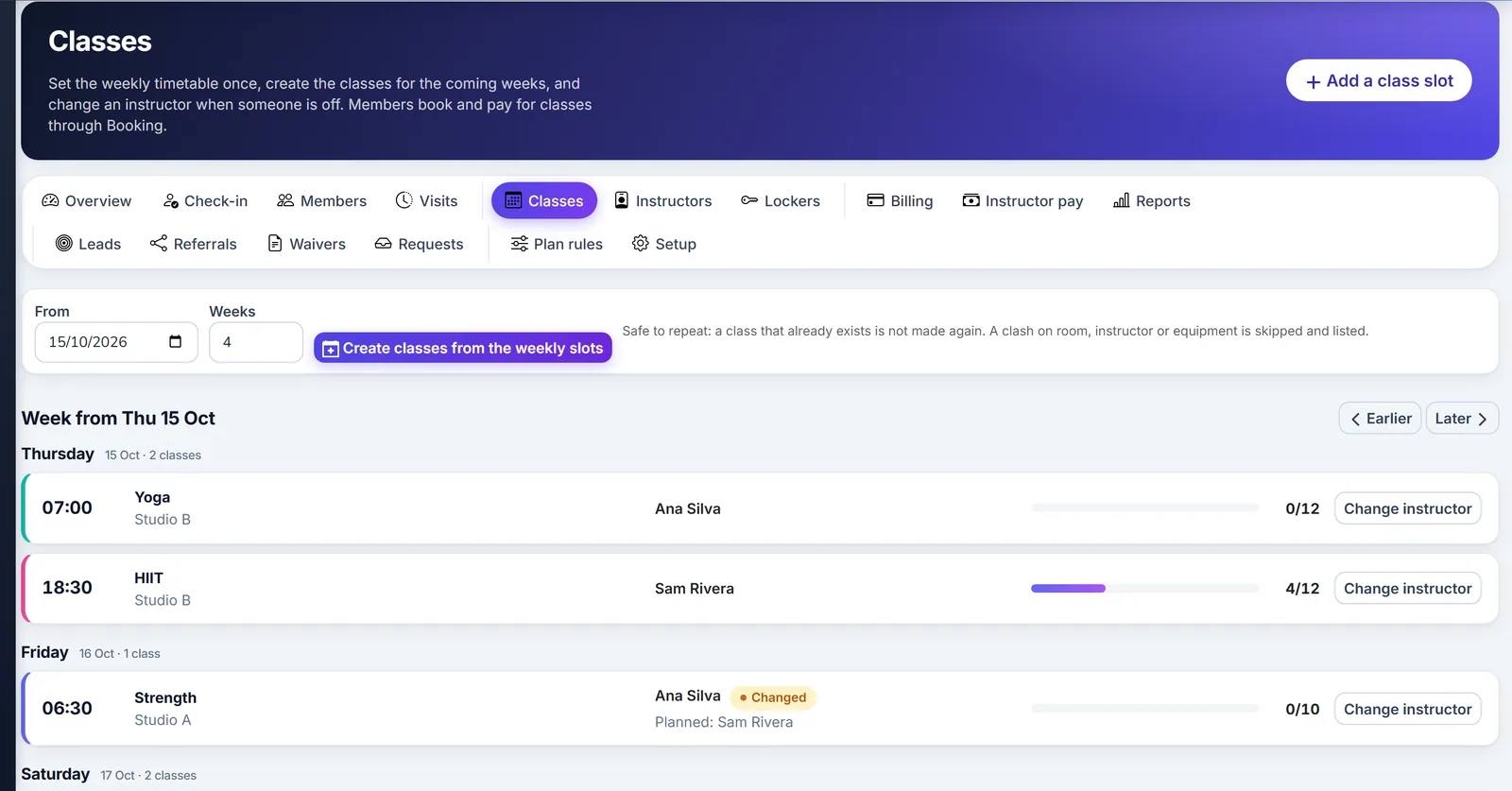Click the Strength class name
This screenshot has width=1512, height=791.
pos(165,697)
